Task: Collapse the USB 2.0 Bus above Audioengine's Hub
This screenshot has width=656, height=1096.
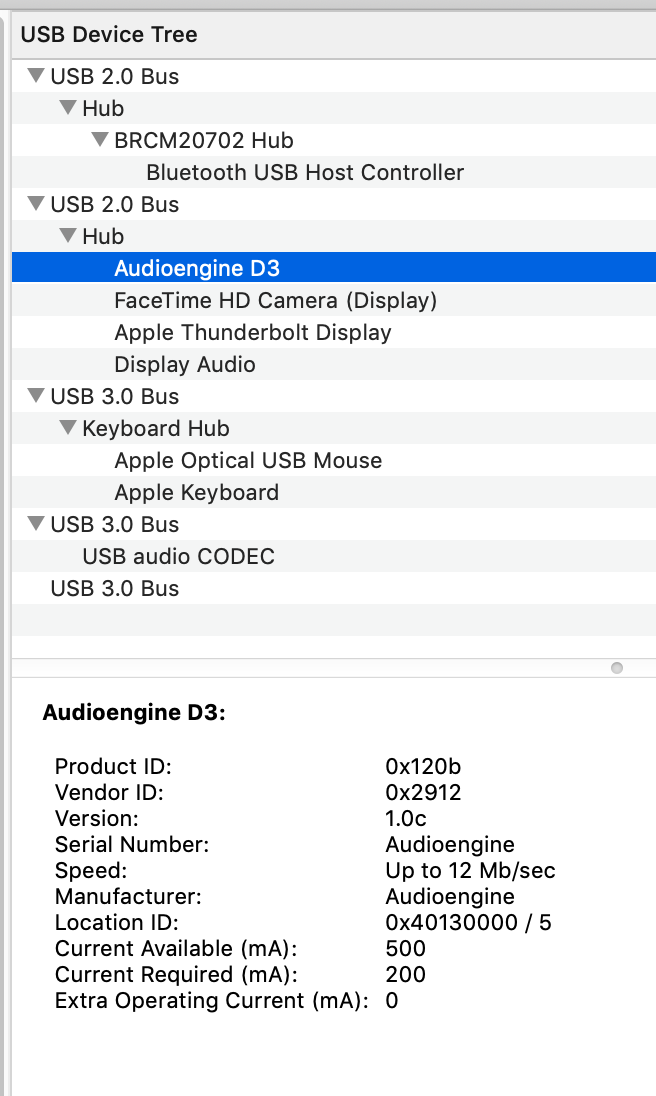Action: point(37,204)
